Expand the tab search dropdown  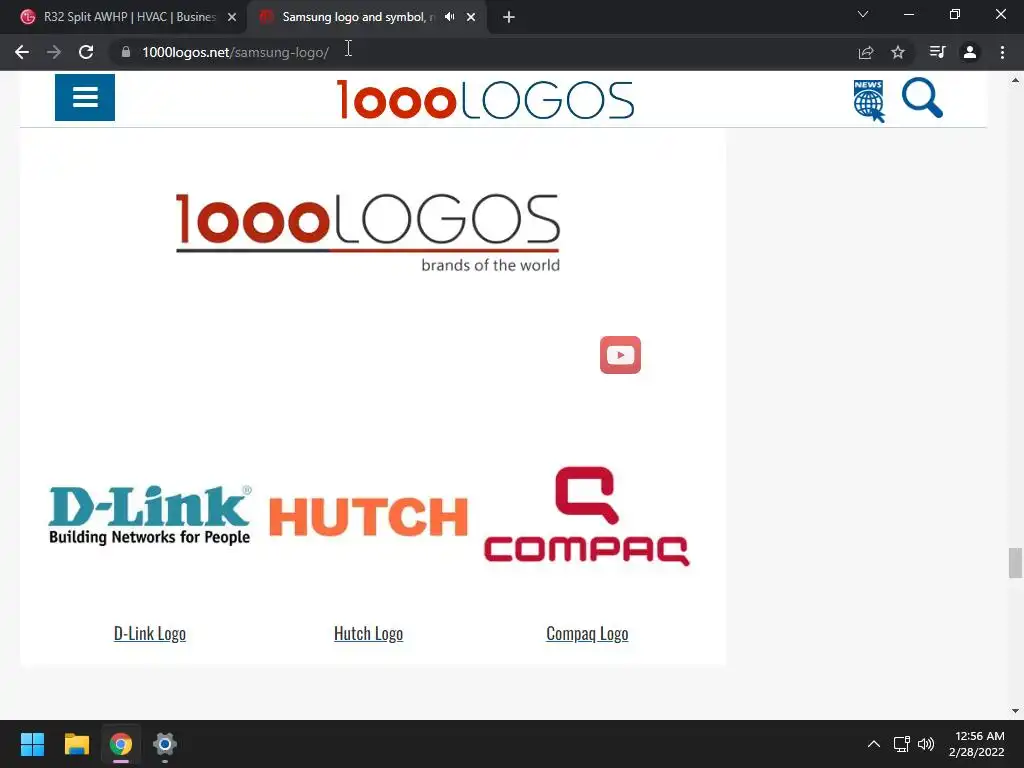[x=863, y=14]
